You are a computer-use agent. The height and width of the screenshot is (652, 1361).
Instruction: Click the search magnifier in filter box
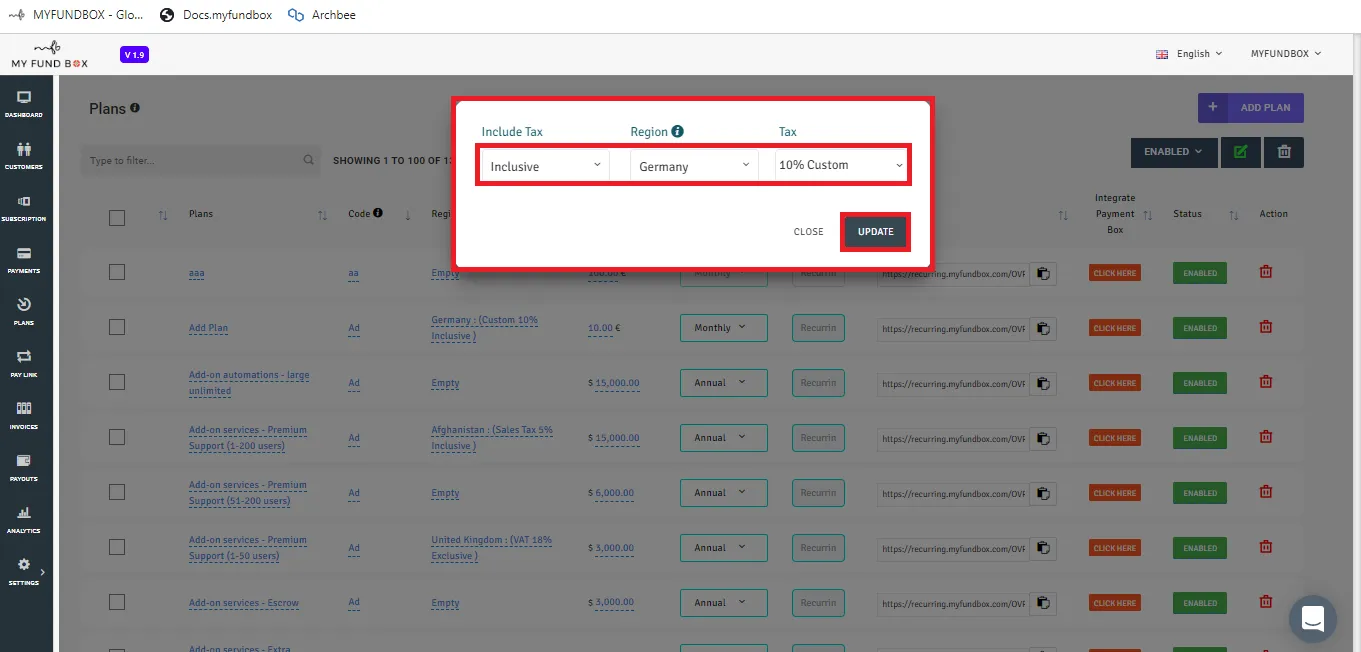point(308,160)
